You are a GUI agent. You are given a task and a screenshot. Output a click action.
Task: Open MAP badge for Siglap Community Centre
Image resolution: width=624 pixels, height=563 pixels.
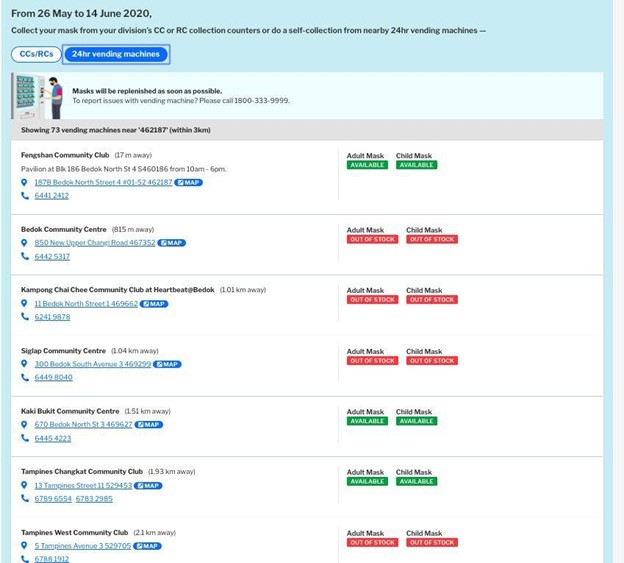(x=167, y=364)
